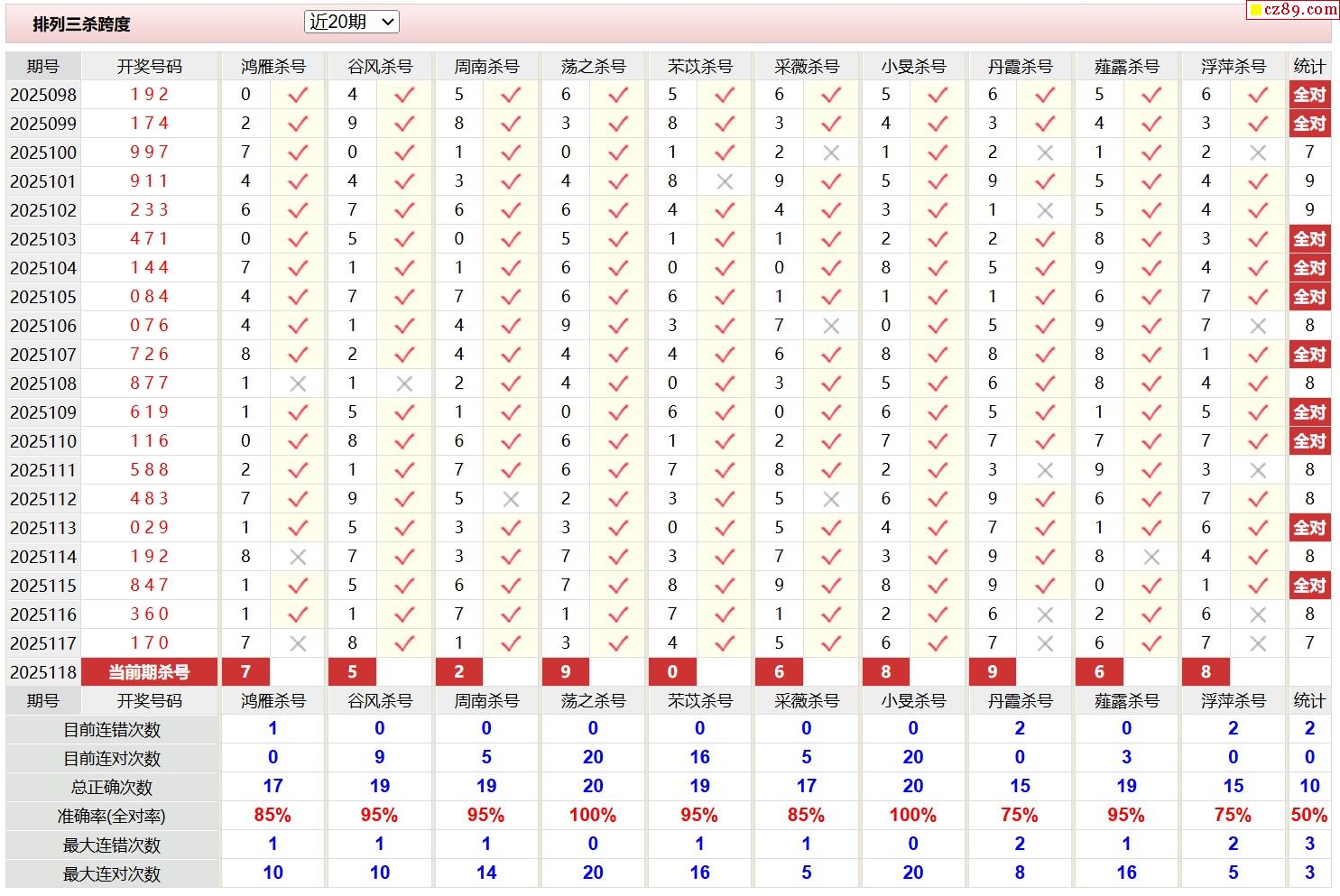Image resolution: width=1340 pixels, height=896 pixels.
Task: Click draw number 997 in row 2025100
Action: (x=150, y=152)
